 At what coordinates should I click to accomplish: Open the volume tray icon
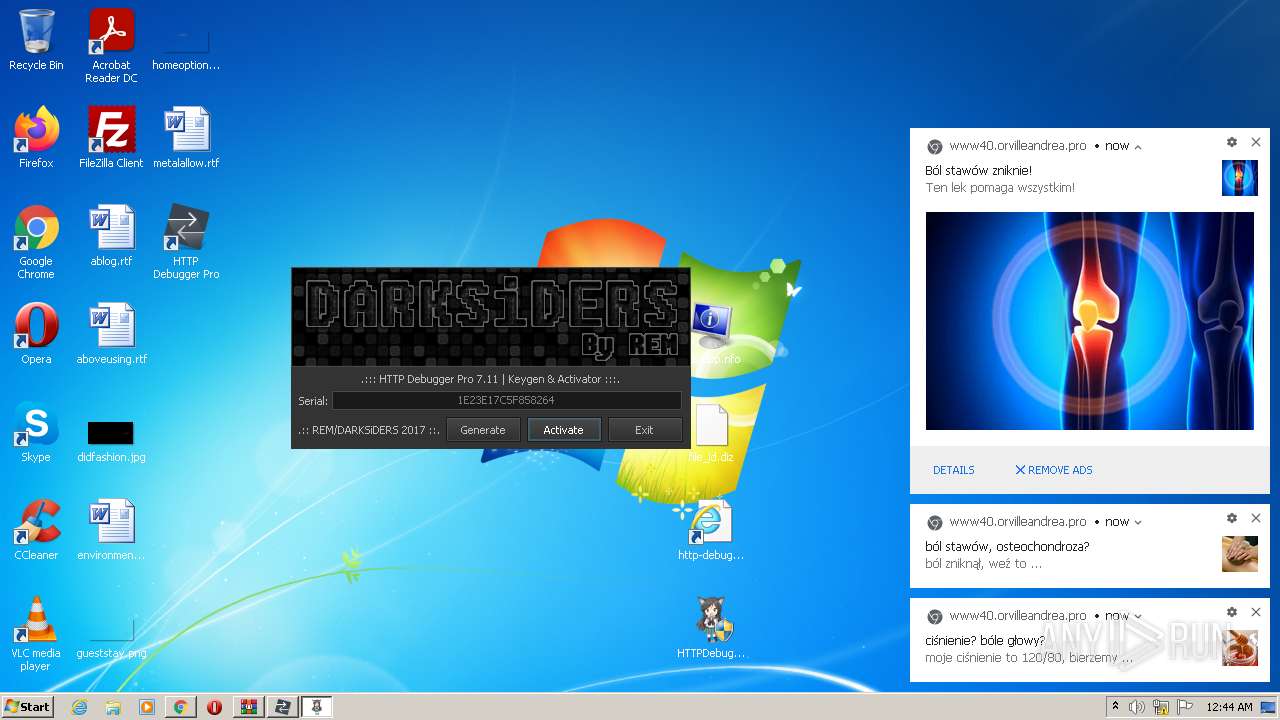pyautogui.click(x=1136, y=707)
